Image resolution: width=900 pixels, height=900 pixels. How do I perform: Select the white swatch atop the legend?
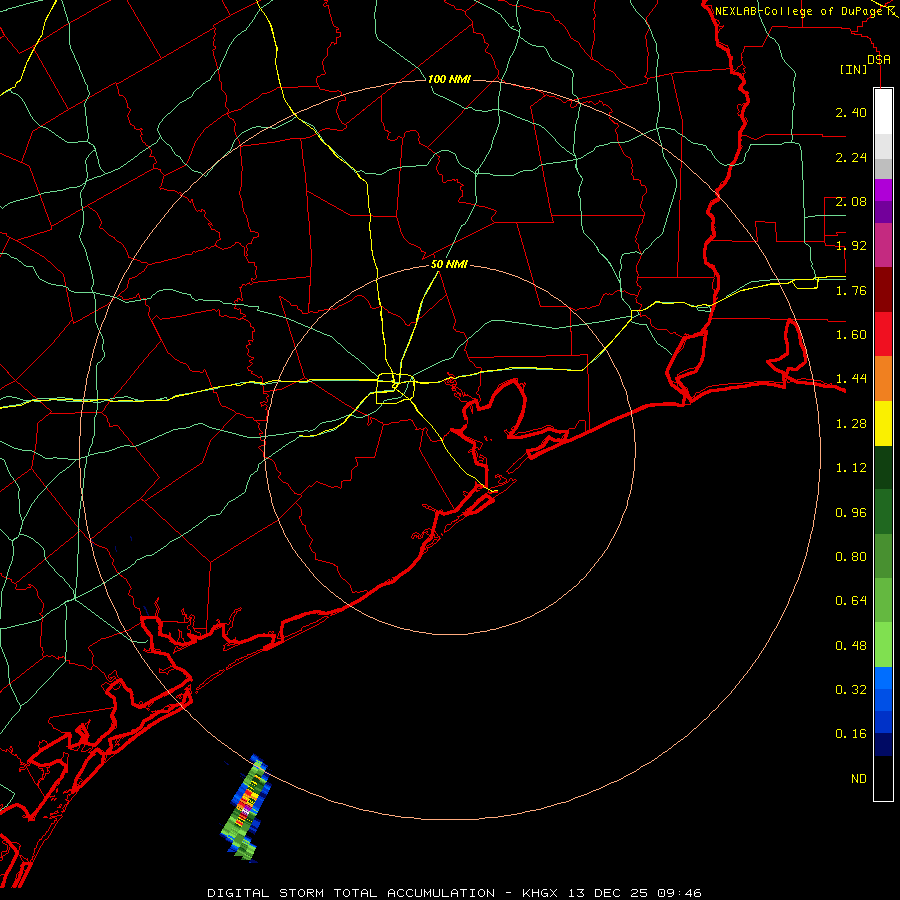click(883, 111)
